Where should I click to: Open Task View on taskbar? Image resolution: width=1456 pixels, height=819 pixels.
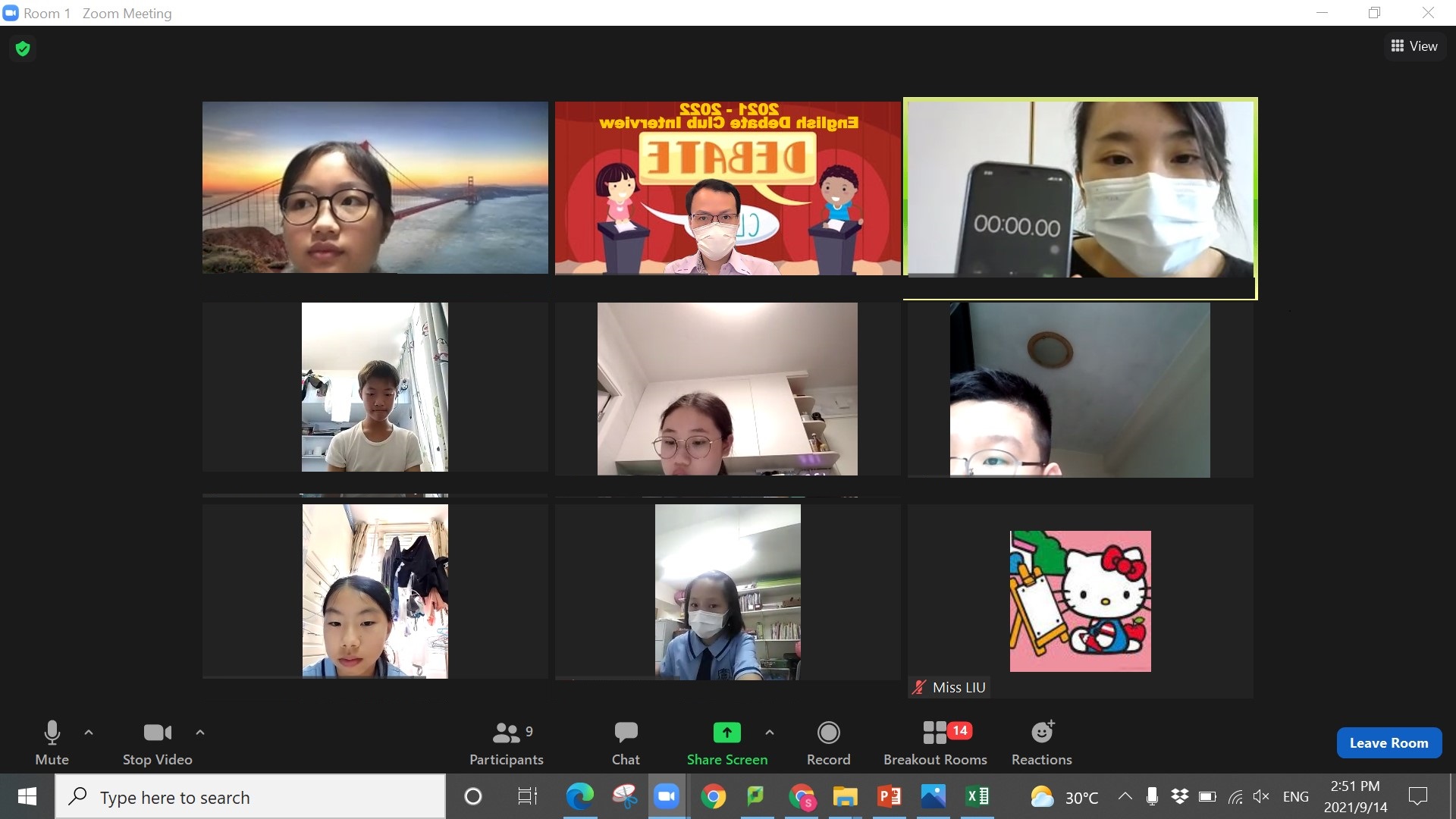click(527, 796)
